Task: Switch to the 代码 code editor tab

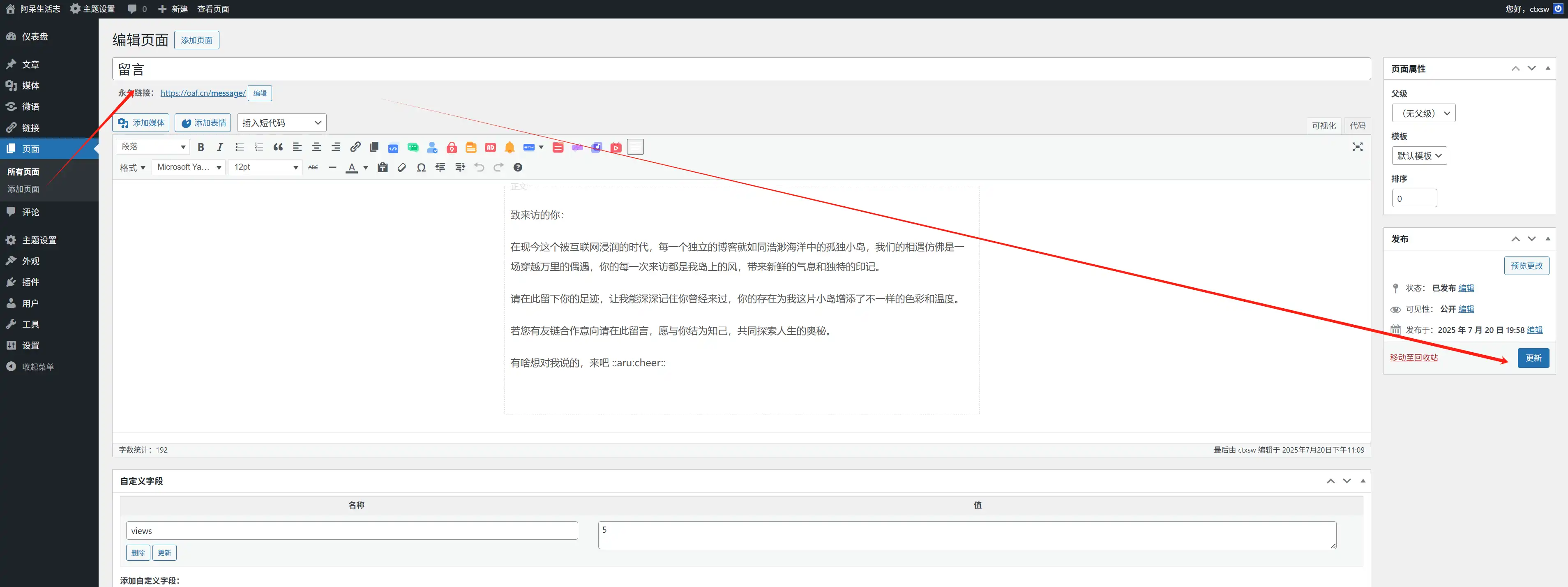Action: point(1358,125)
